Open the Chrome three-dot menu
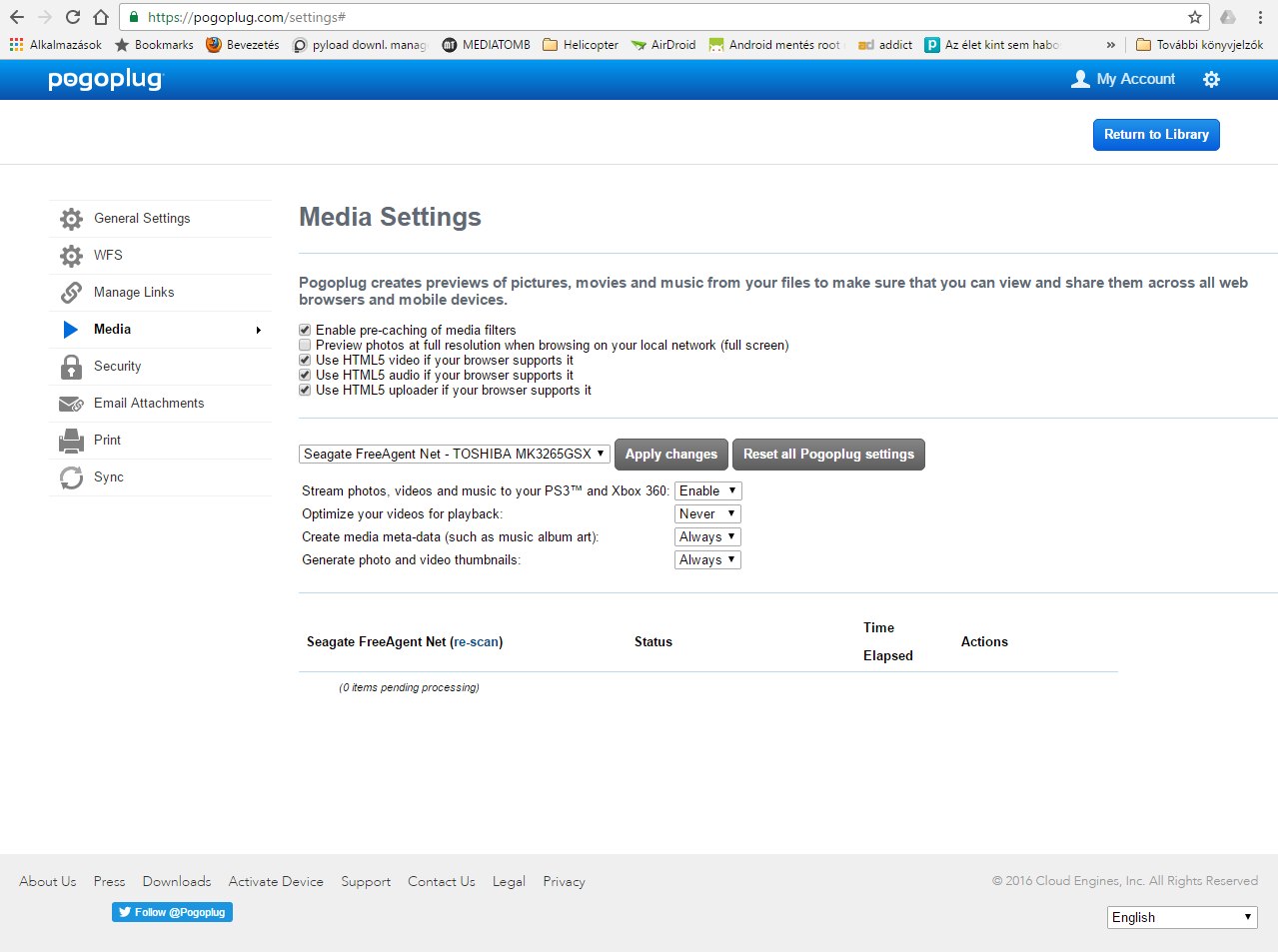The width and height of the screenshot is (1278, 952). pos(1260,17)
